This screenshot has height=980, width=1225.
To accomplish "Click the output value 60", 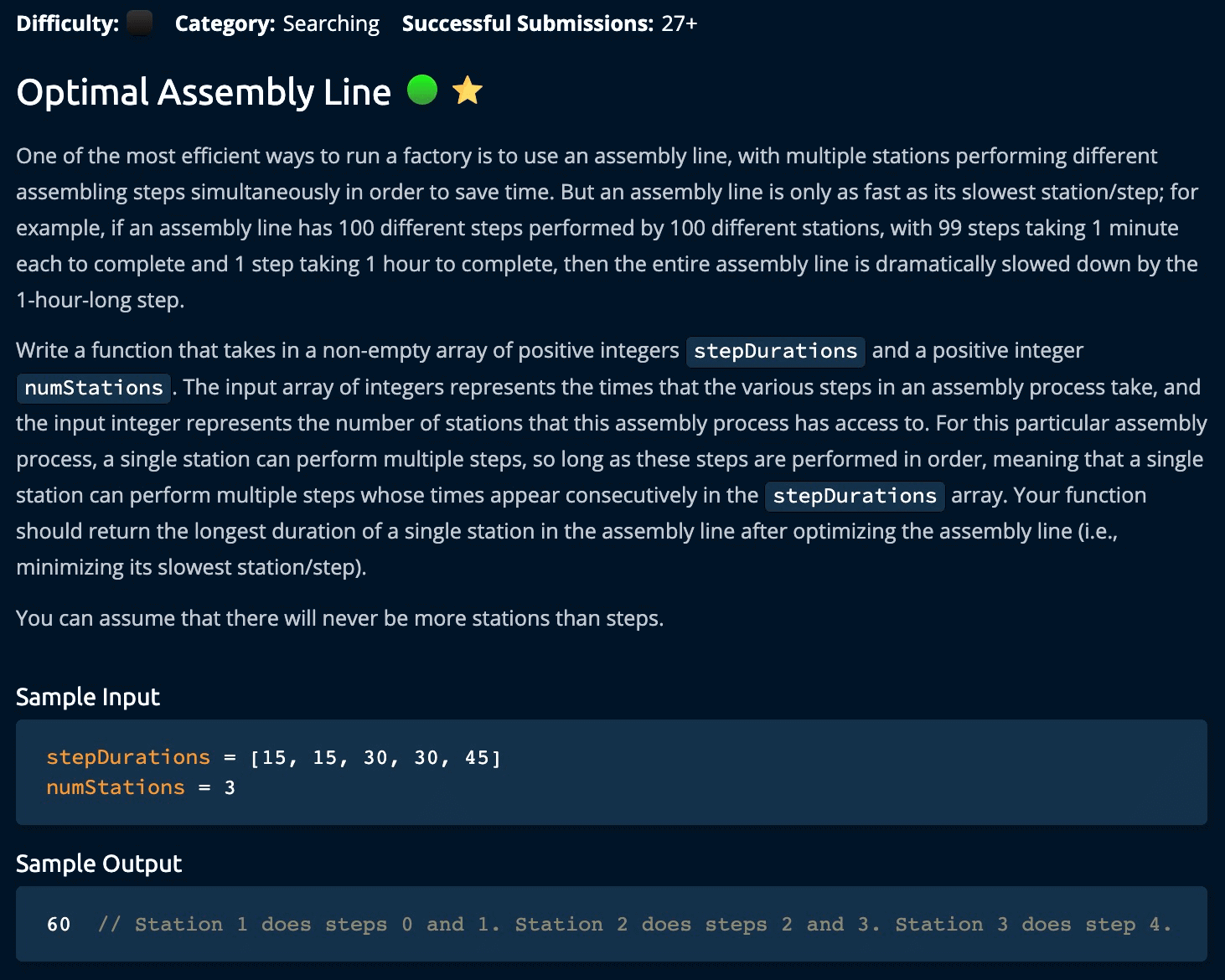I will (x=59, y=925).
